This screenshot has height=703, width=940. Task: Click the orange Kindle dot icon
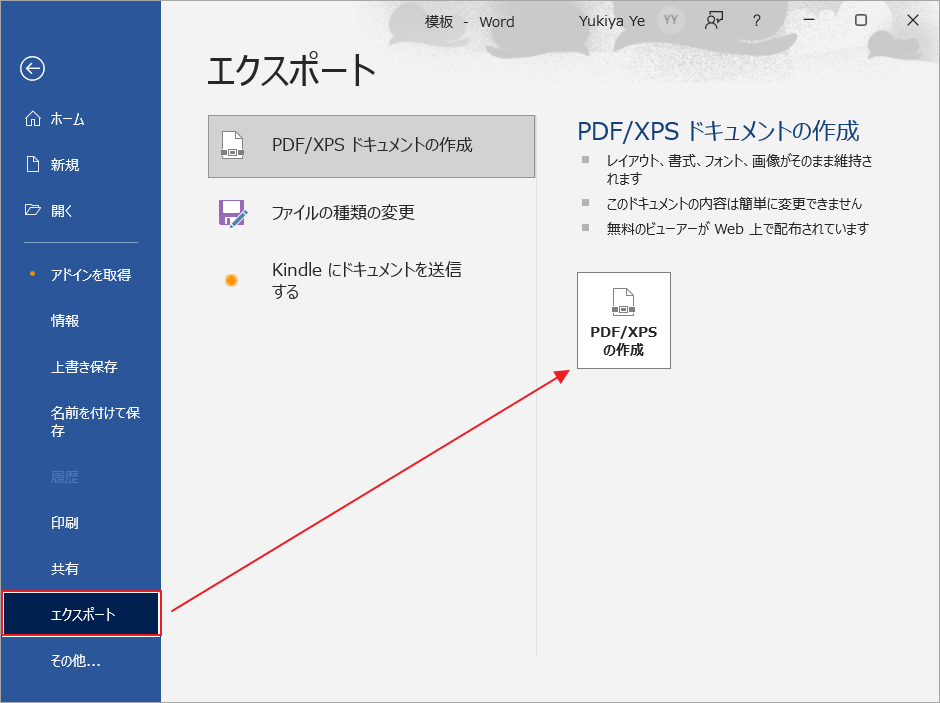tap(231, 280)
